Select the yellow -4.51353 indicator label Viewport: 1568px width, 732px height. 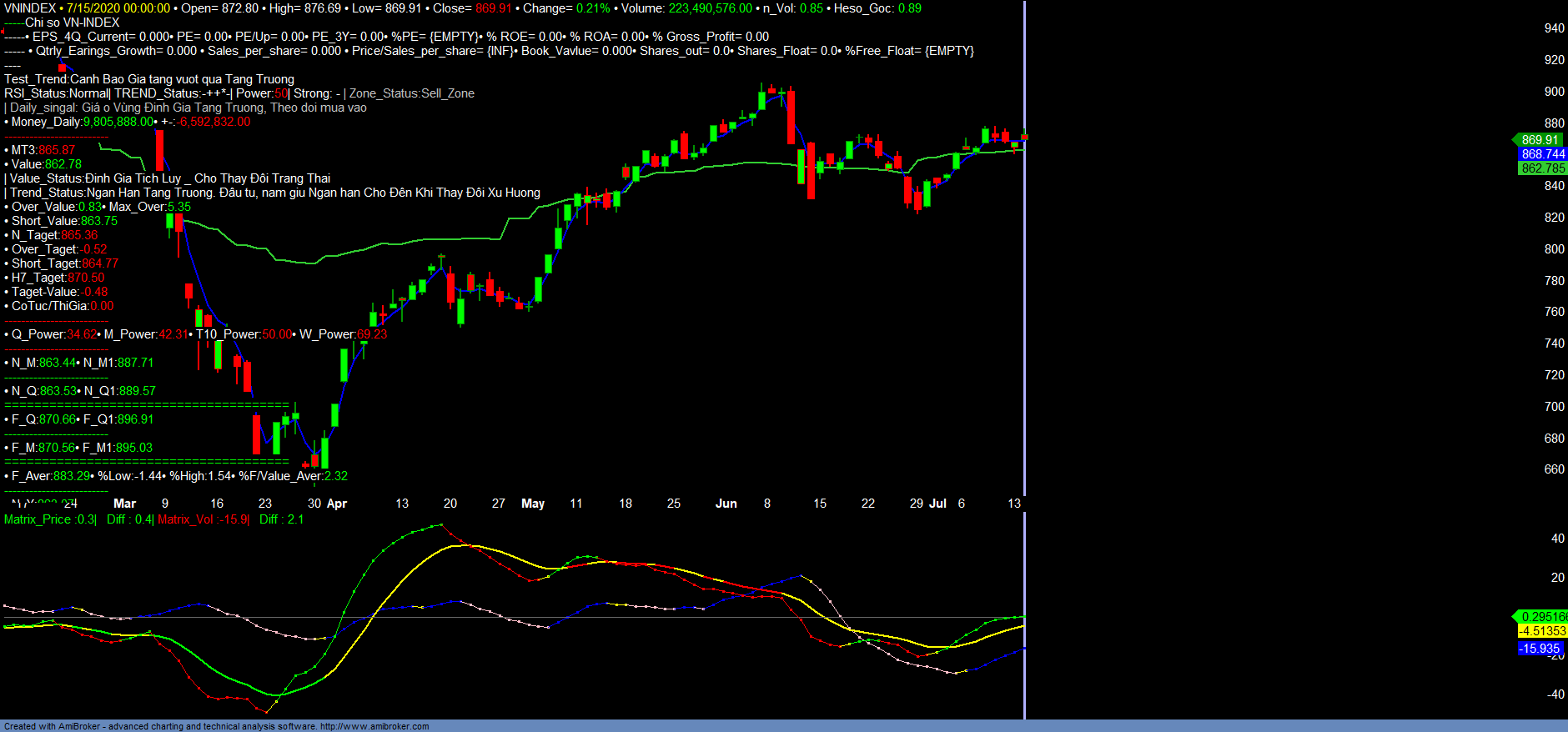[x=1542, y=631]
